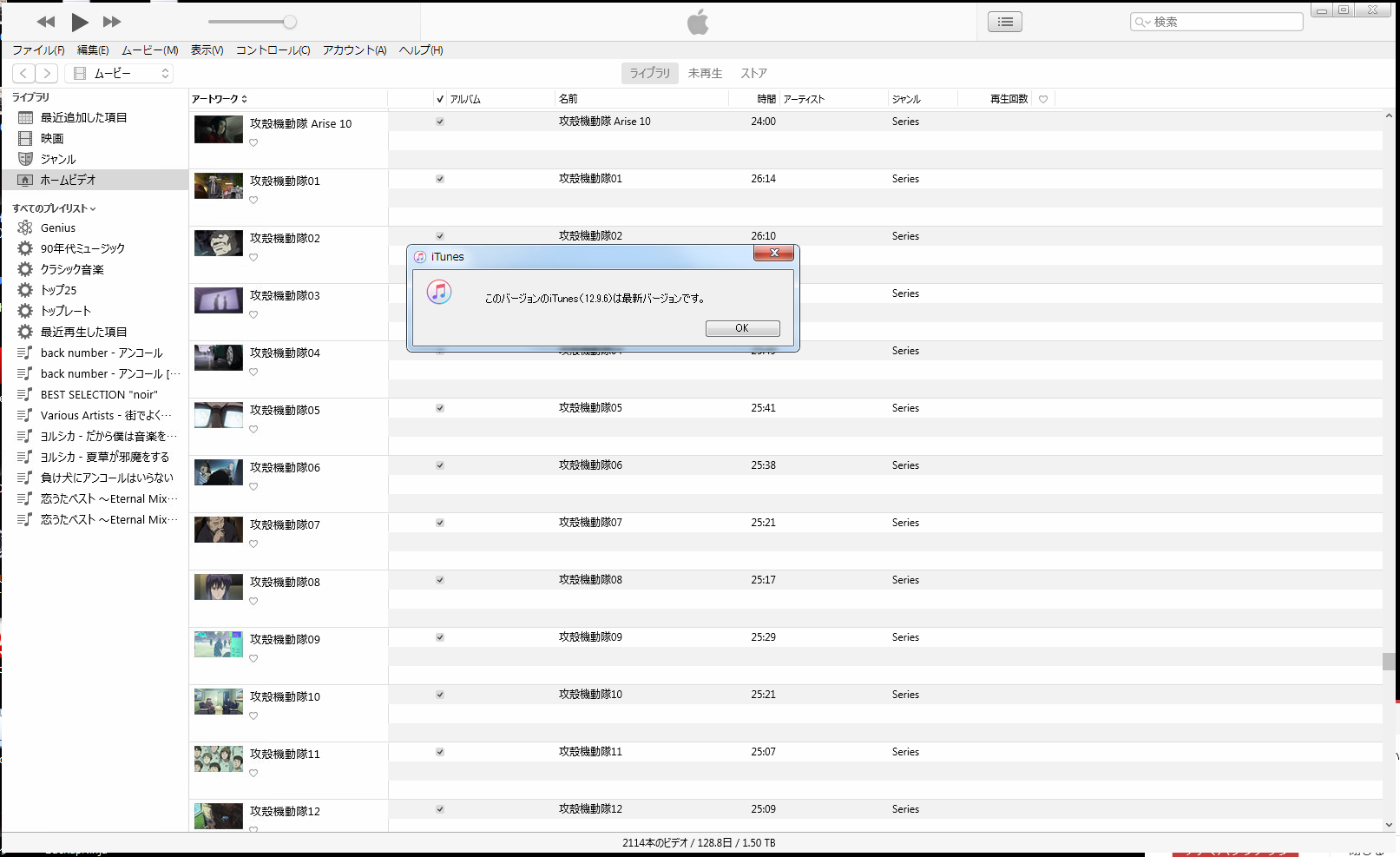Sort by the 再生回数 column header
Image resolution: width=1400 pixels, height=857 pixels.
1009,99
